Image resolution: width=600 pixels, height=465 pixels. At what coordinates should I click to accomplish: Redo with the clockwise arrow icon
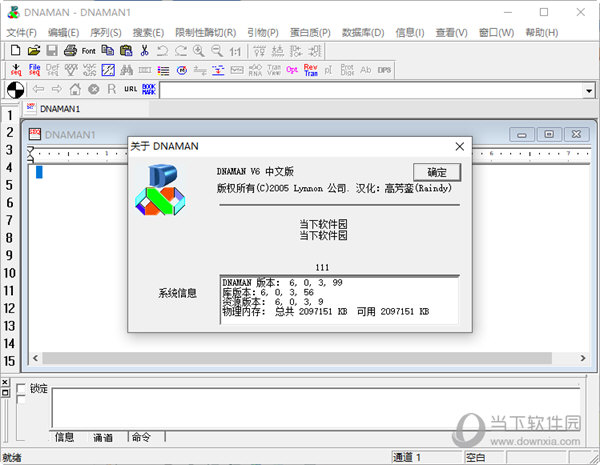181,51
